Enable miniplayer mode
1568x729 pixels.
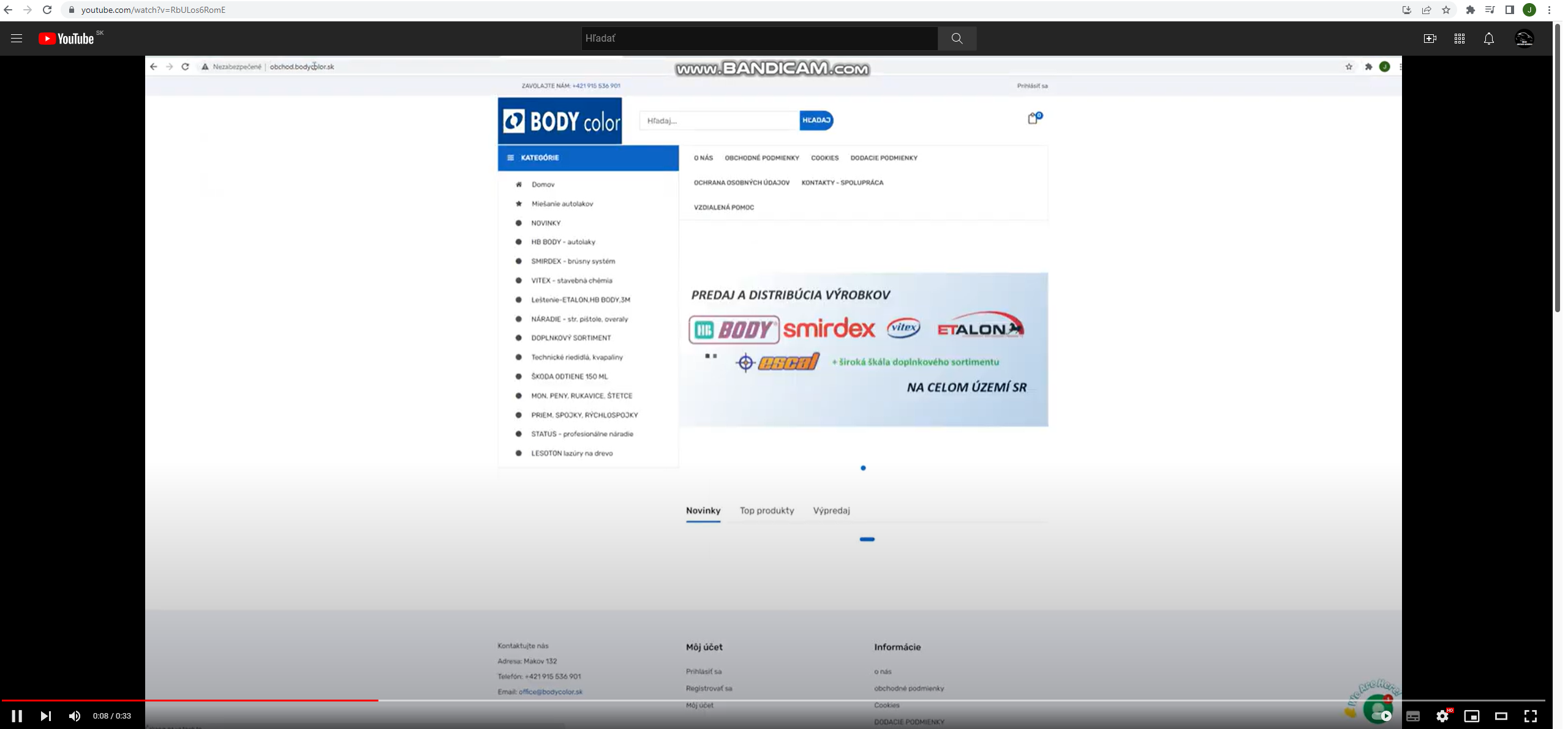[x=1472, y=716]
